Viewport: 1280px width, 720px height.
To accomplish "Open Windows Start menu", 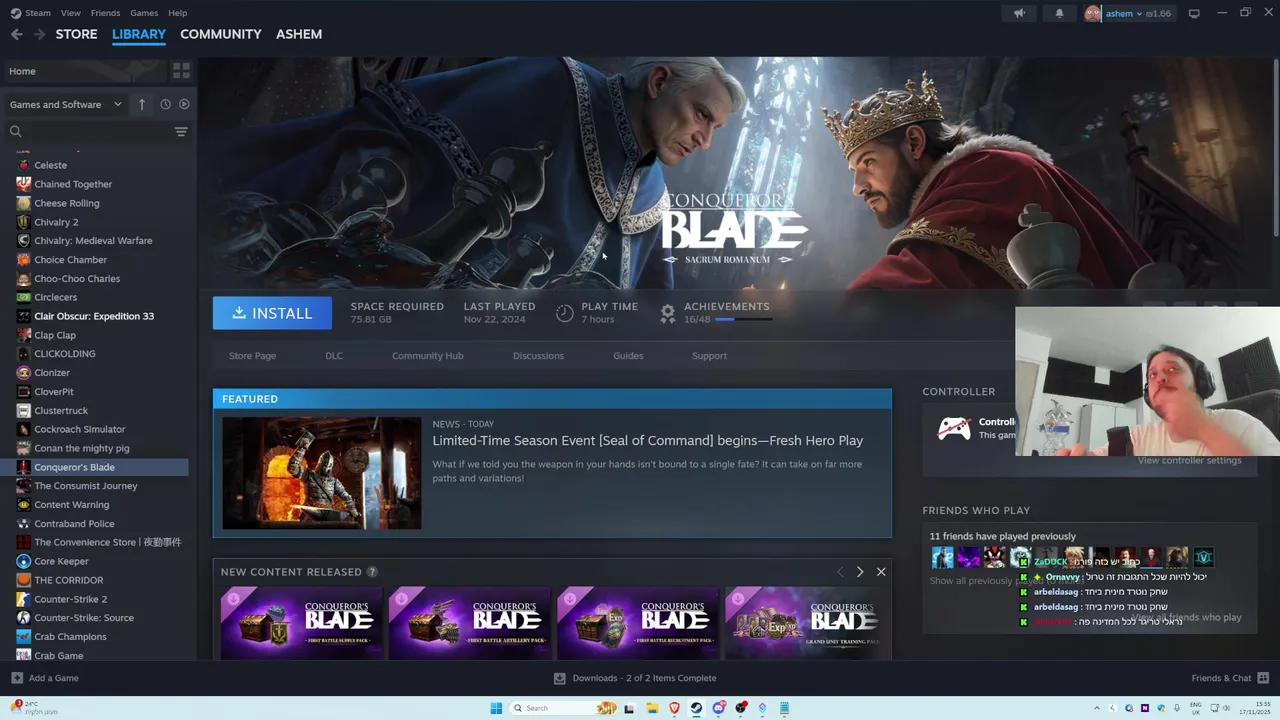I will pyautogui.click(x=496, y=708).
